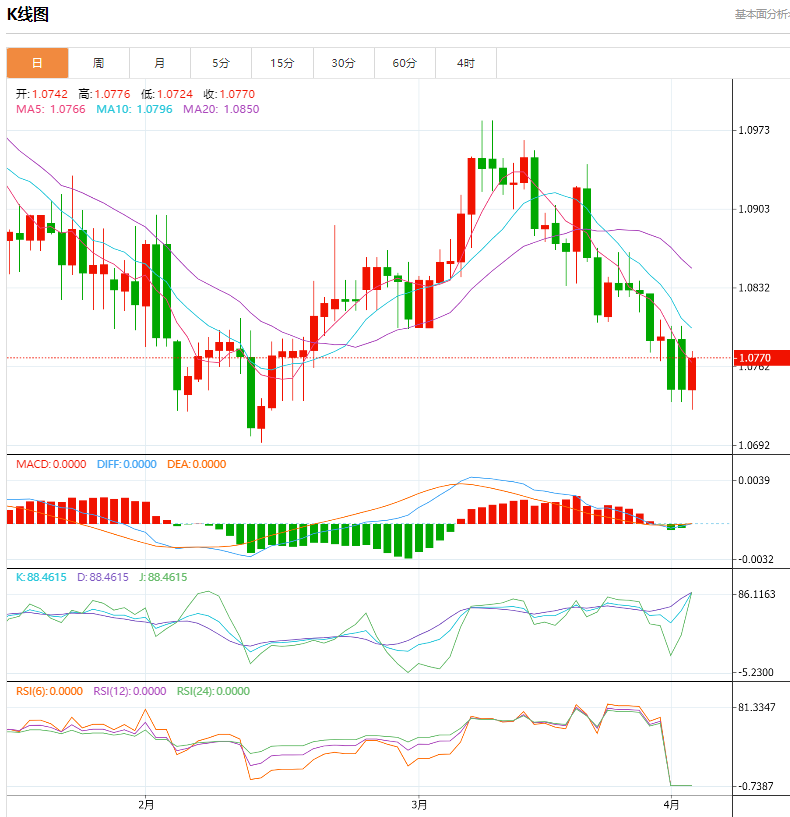Switch to the 4时 interval tab
The width and height of the screenshot is (790, 817).
(x=465, y=63)
